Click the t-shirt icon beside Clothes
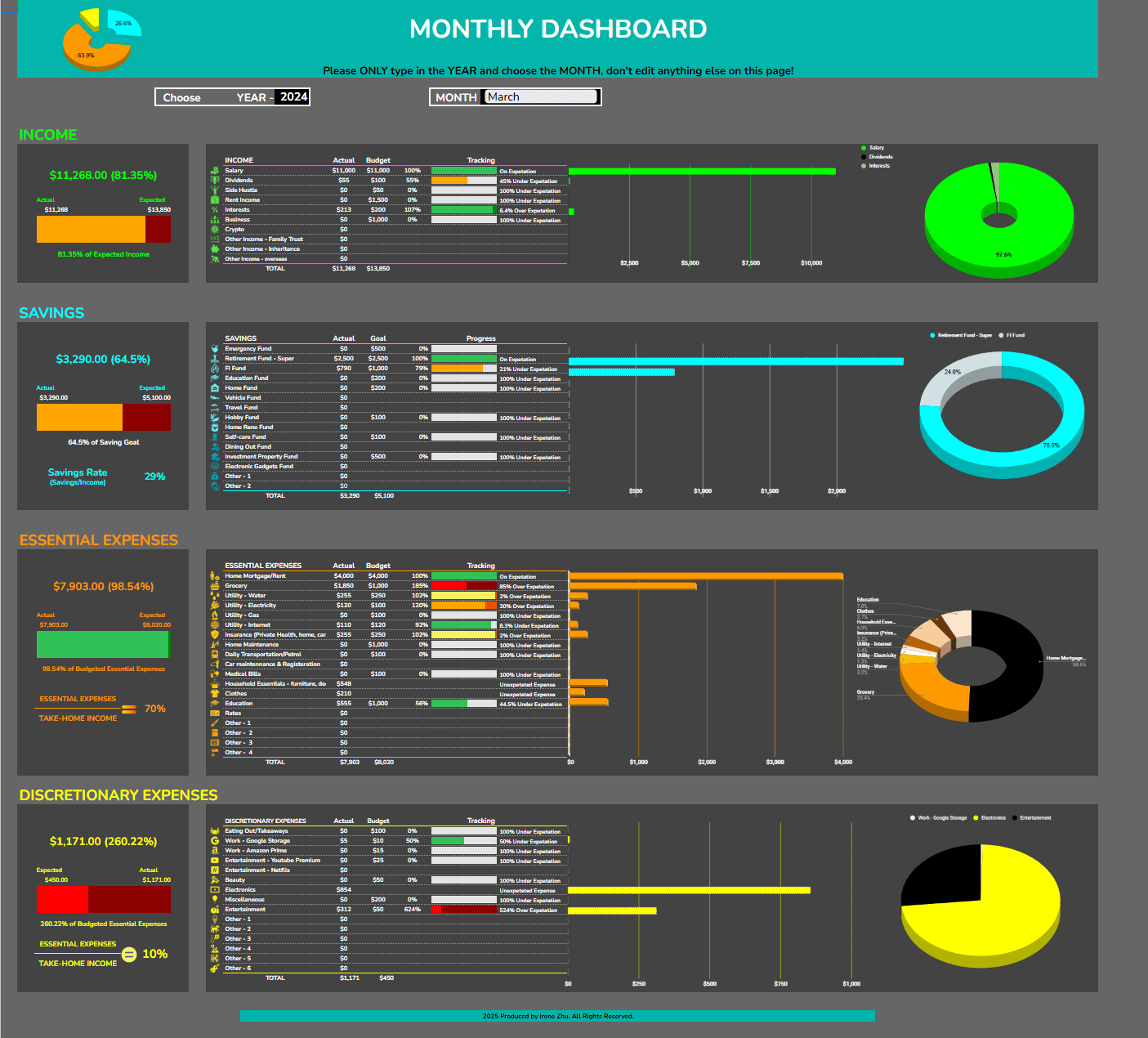 [x=215, y=694]
